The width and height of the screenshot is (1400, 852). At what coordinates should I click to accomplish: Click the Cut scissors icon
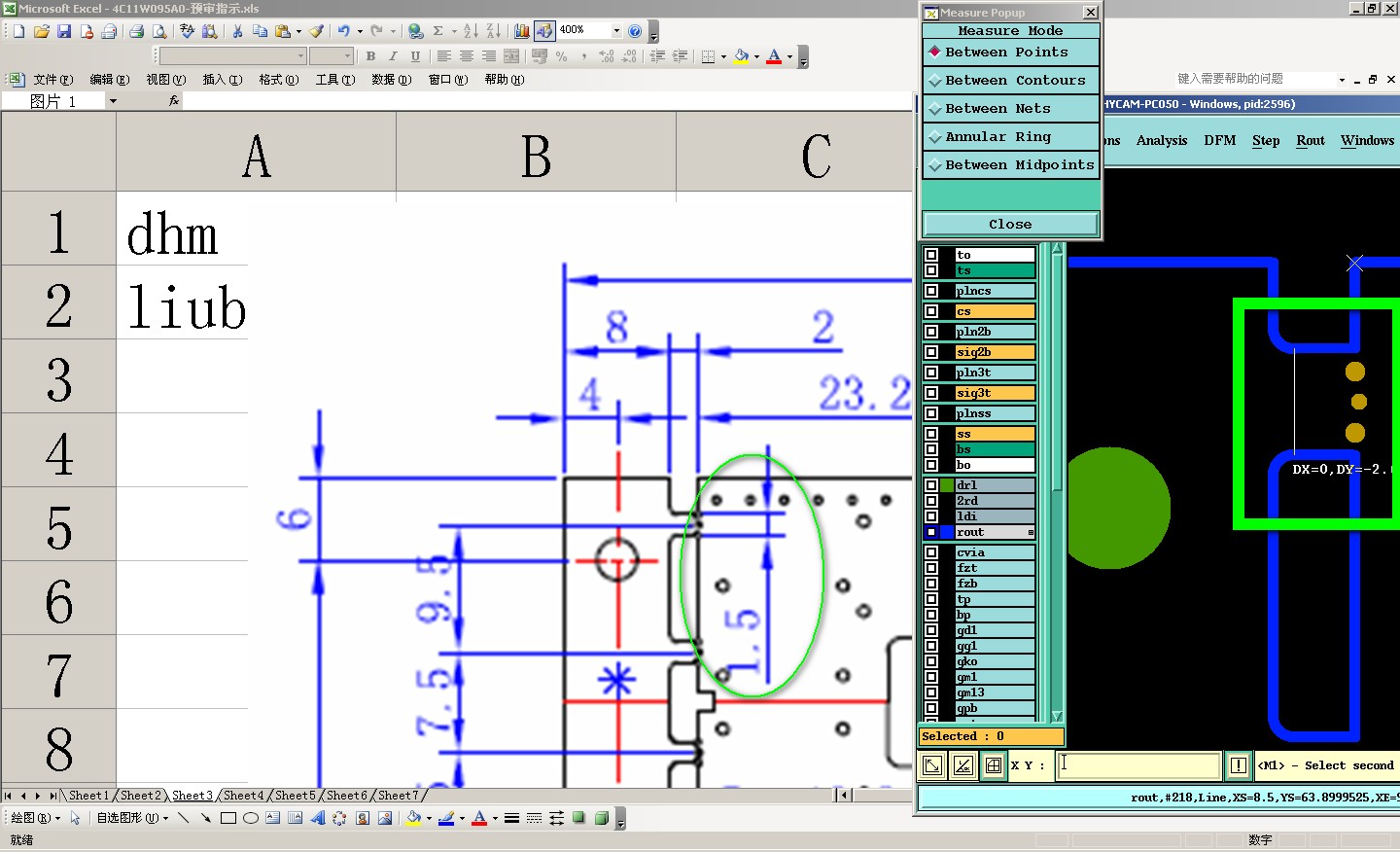click(x=237, y=31)
